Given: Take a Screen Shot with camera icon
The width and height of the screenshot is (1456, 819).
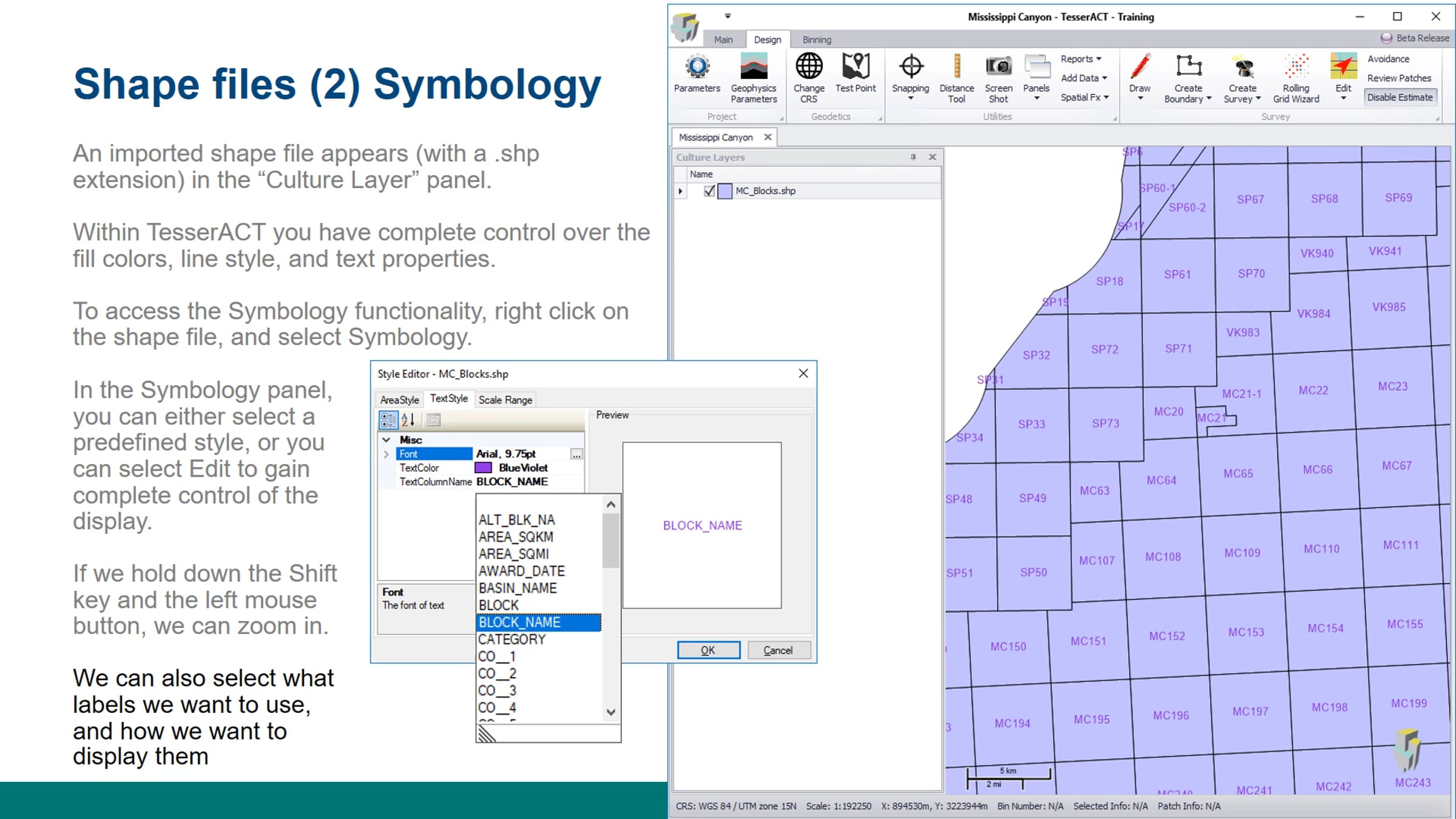Looking at the screenshot, I should tap(998, 67).
